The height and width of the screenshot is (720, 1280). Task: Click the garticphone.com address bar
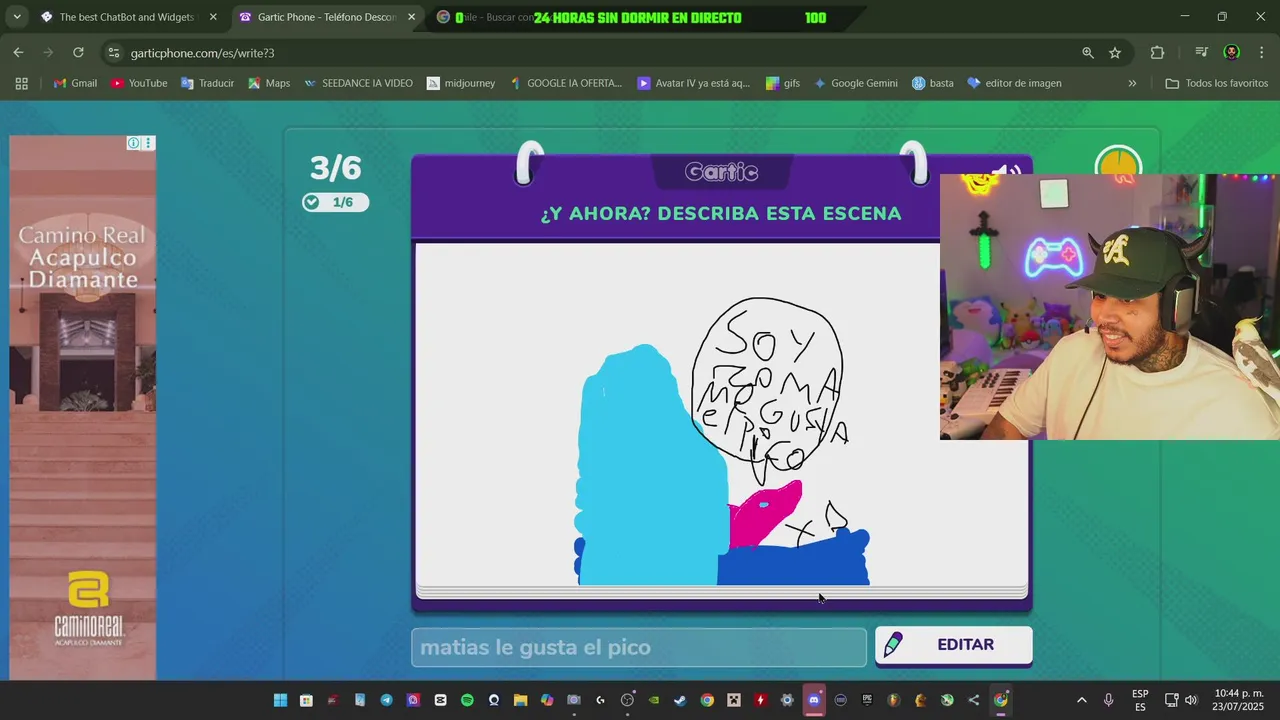tap(590, 53)
